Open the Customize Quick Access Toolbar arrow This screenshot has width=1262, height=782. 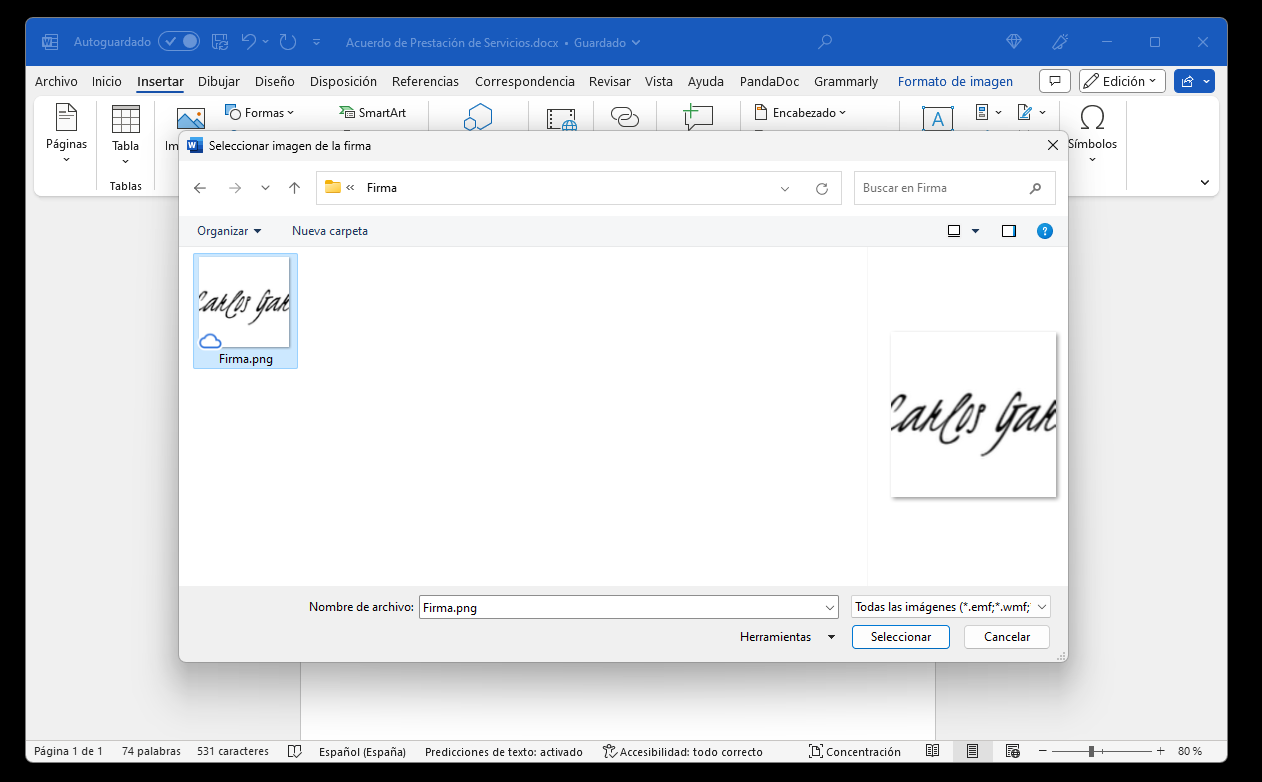point(317,42)
